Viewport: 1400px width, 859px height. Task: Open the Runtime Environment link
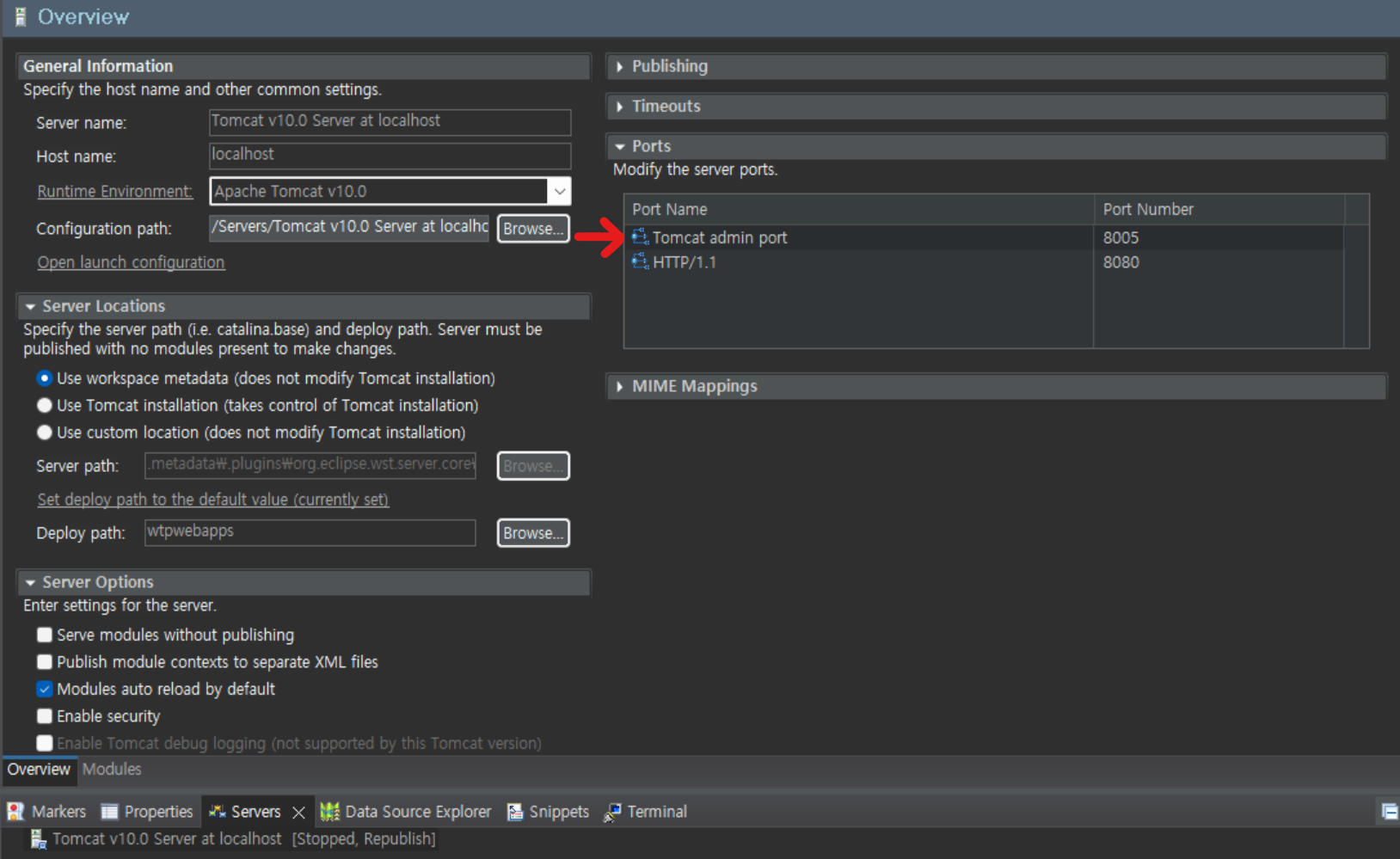coord(114,191)
